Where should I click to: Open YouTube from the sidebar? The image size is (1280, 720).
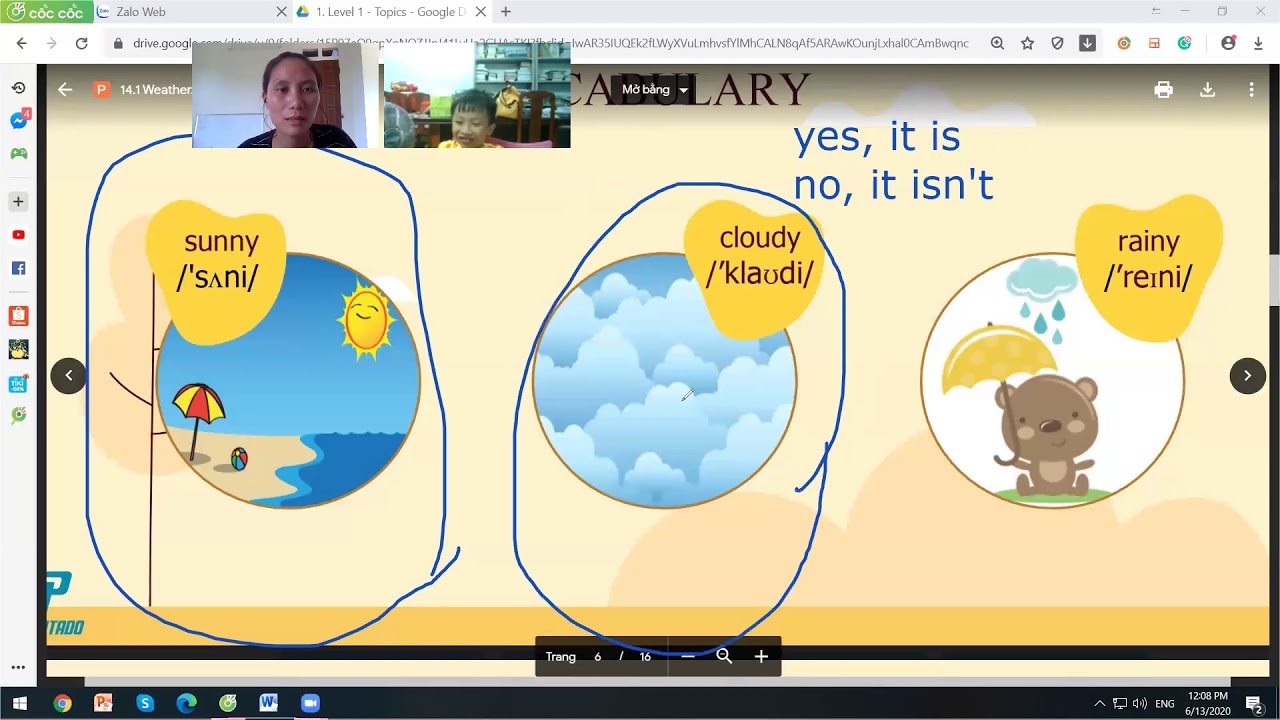18,235
